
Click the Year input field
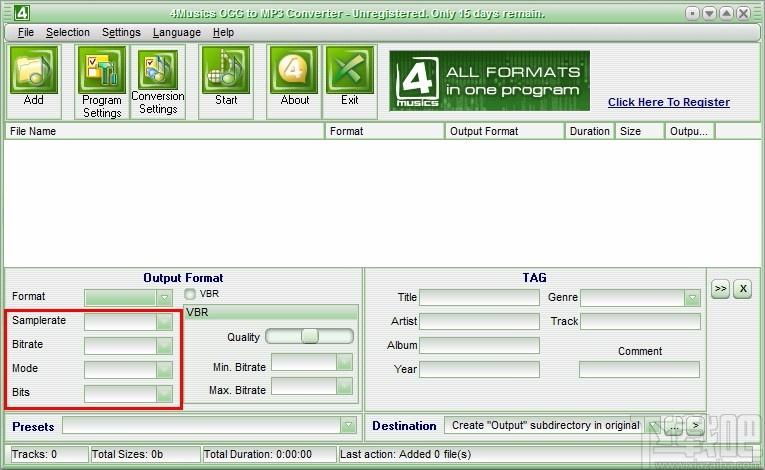point(479,369)
